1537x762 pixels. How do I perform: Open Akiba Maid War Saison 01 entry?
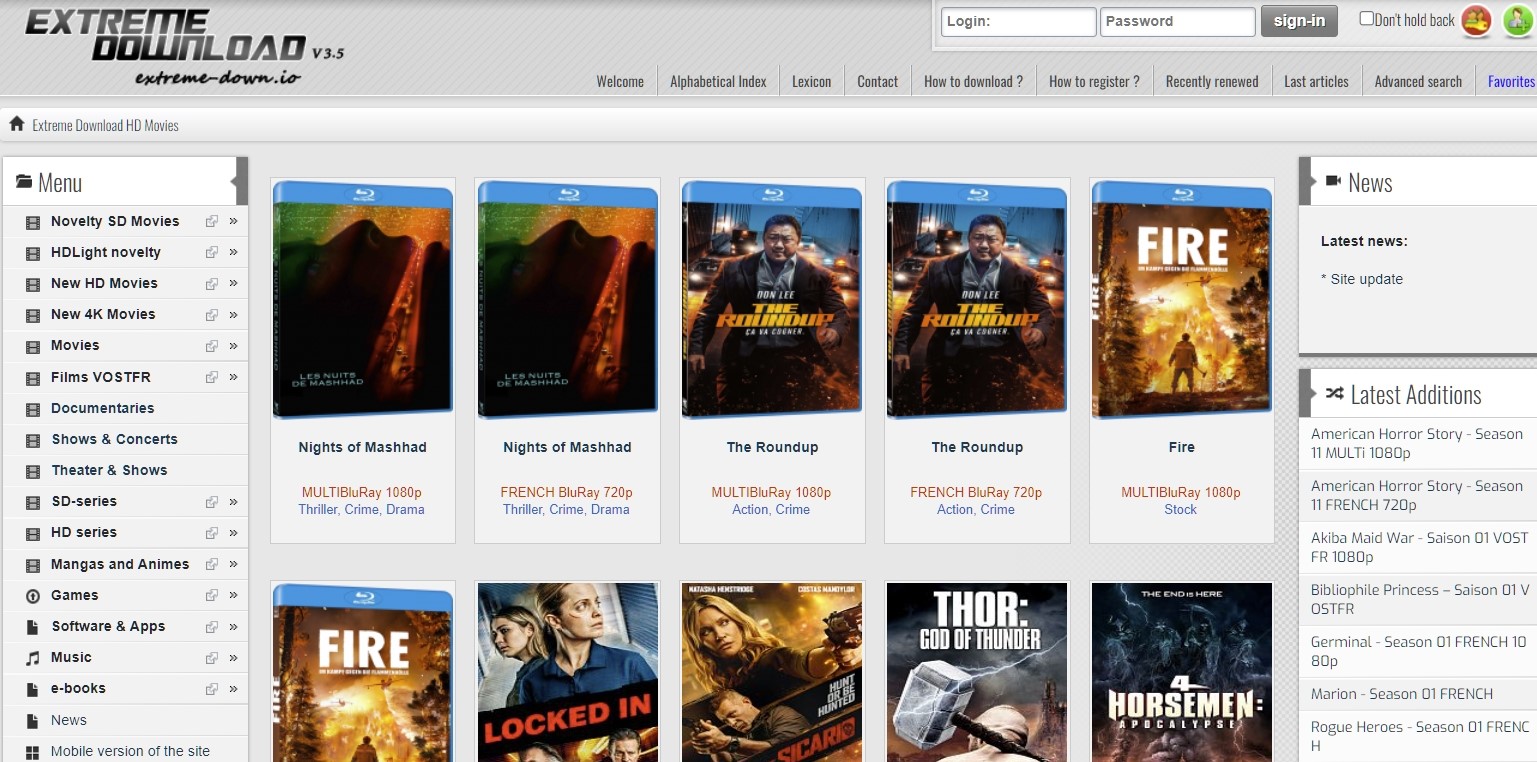1419,547
